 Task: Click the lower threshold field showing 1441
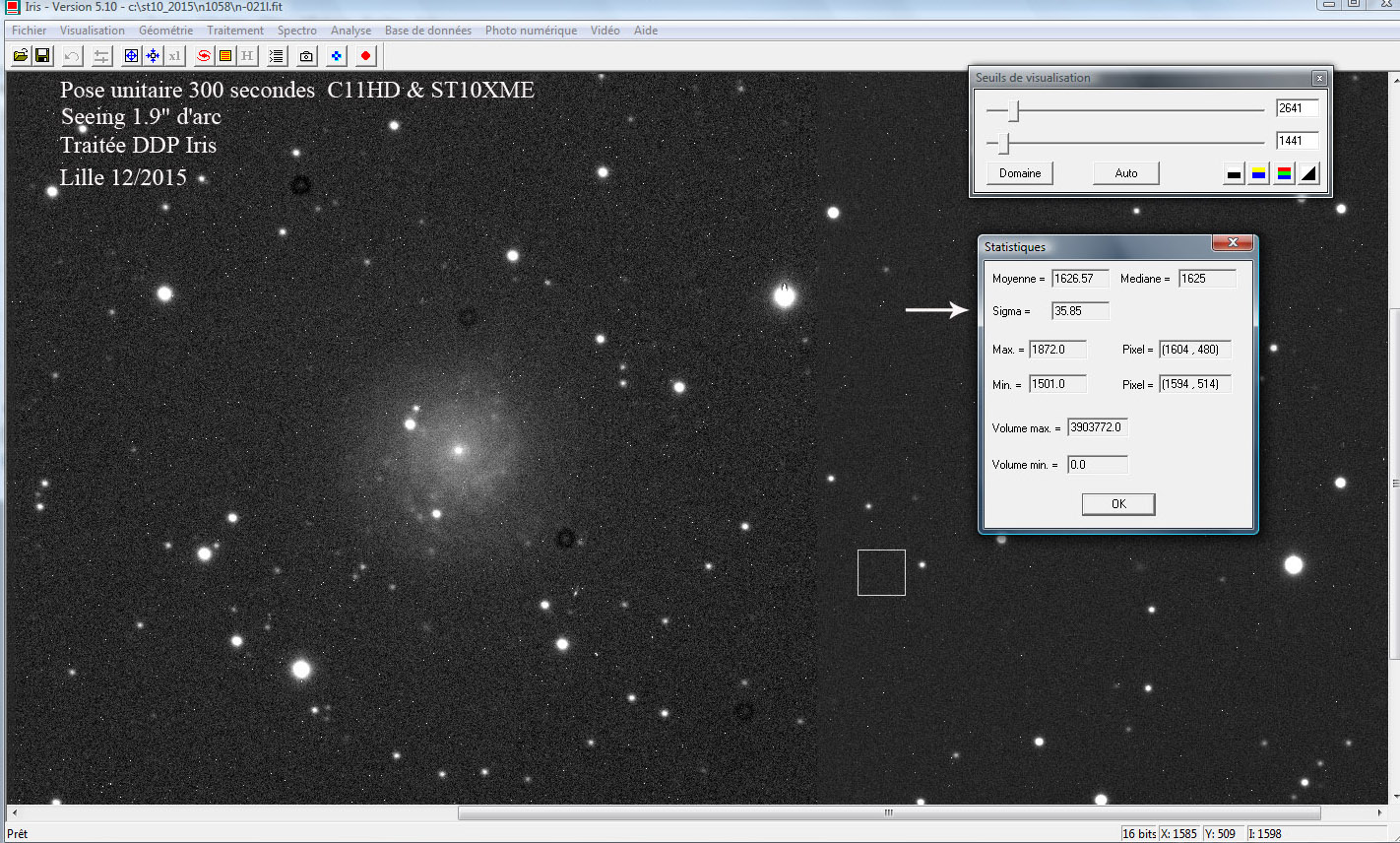pyautogui.click(x=1297, y=141)
